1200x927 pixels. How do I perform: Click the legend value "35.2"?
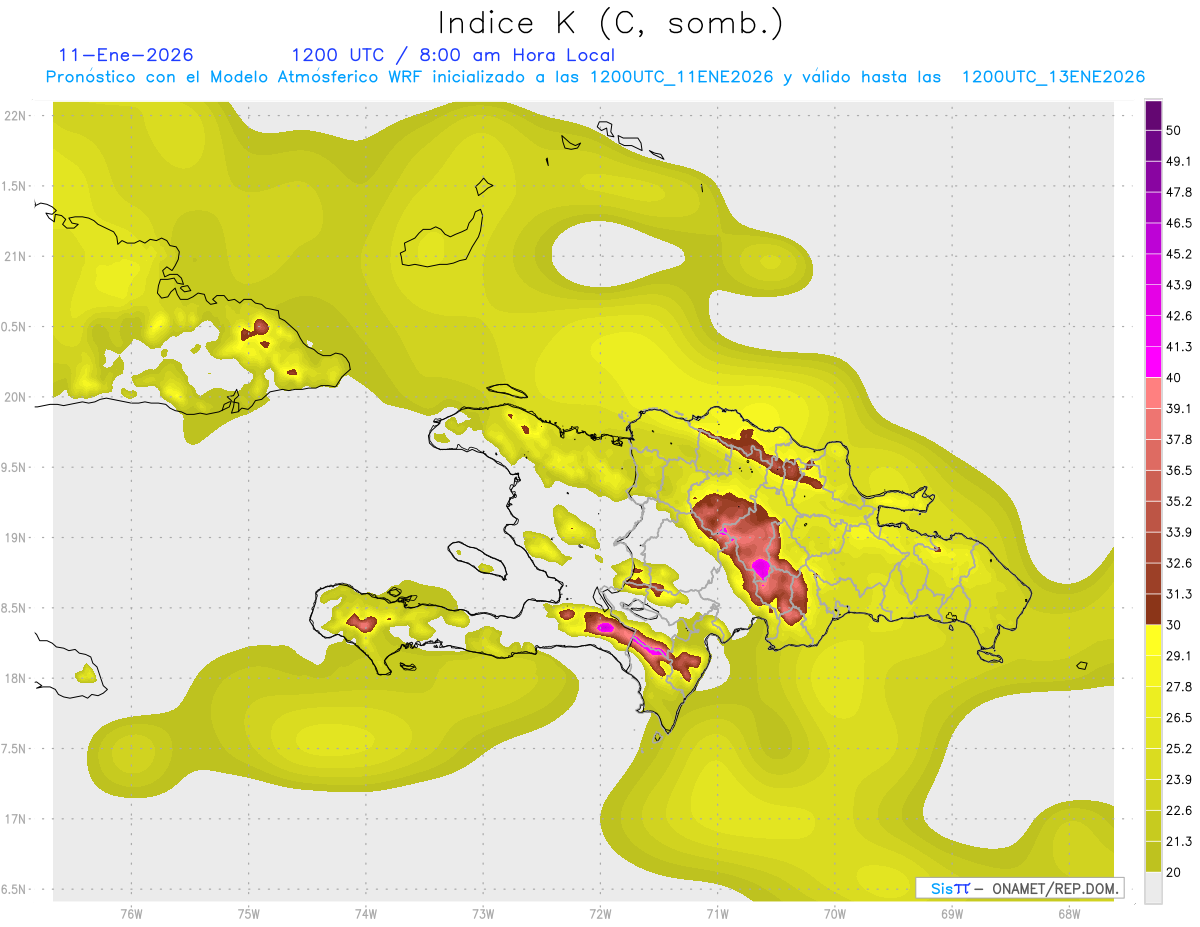click(1178, 501)
